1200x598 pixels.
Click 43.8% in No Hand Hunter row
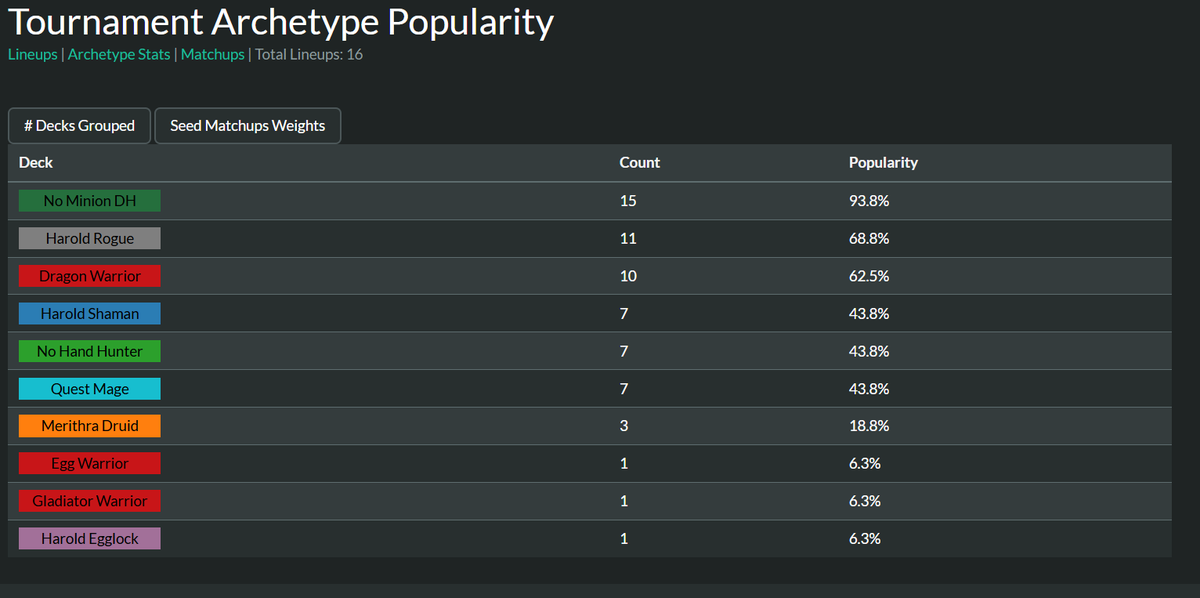[x=869, y=351]
